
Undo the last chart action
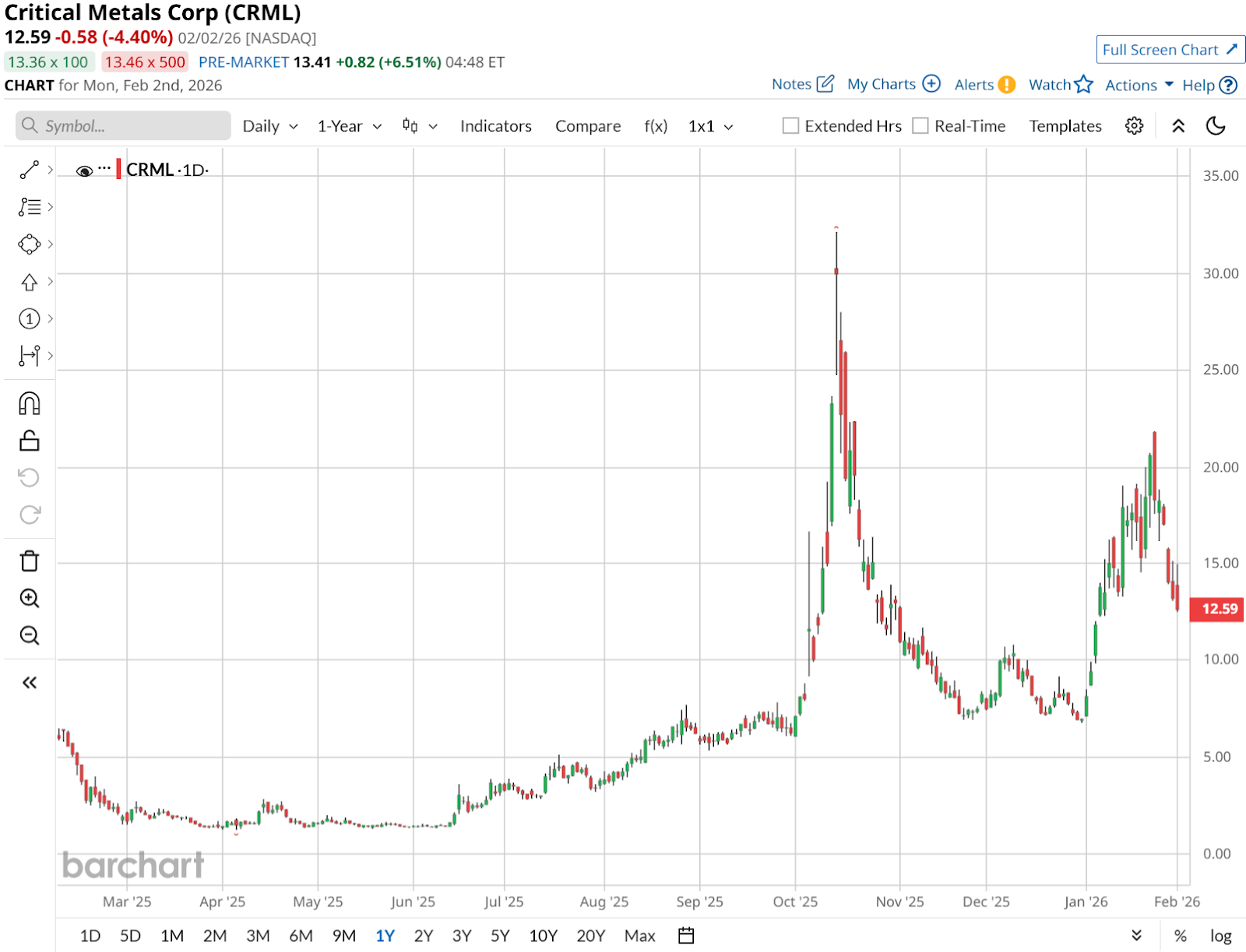(30, 477)
